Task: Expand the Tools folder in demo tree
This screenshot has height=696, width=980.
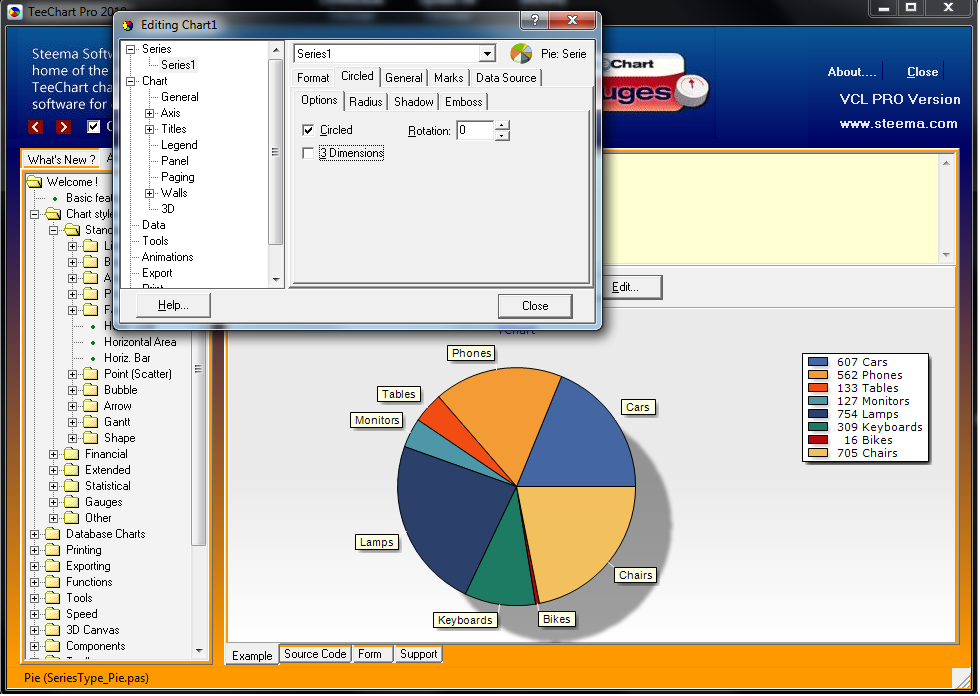Action: (35, 598)
